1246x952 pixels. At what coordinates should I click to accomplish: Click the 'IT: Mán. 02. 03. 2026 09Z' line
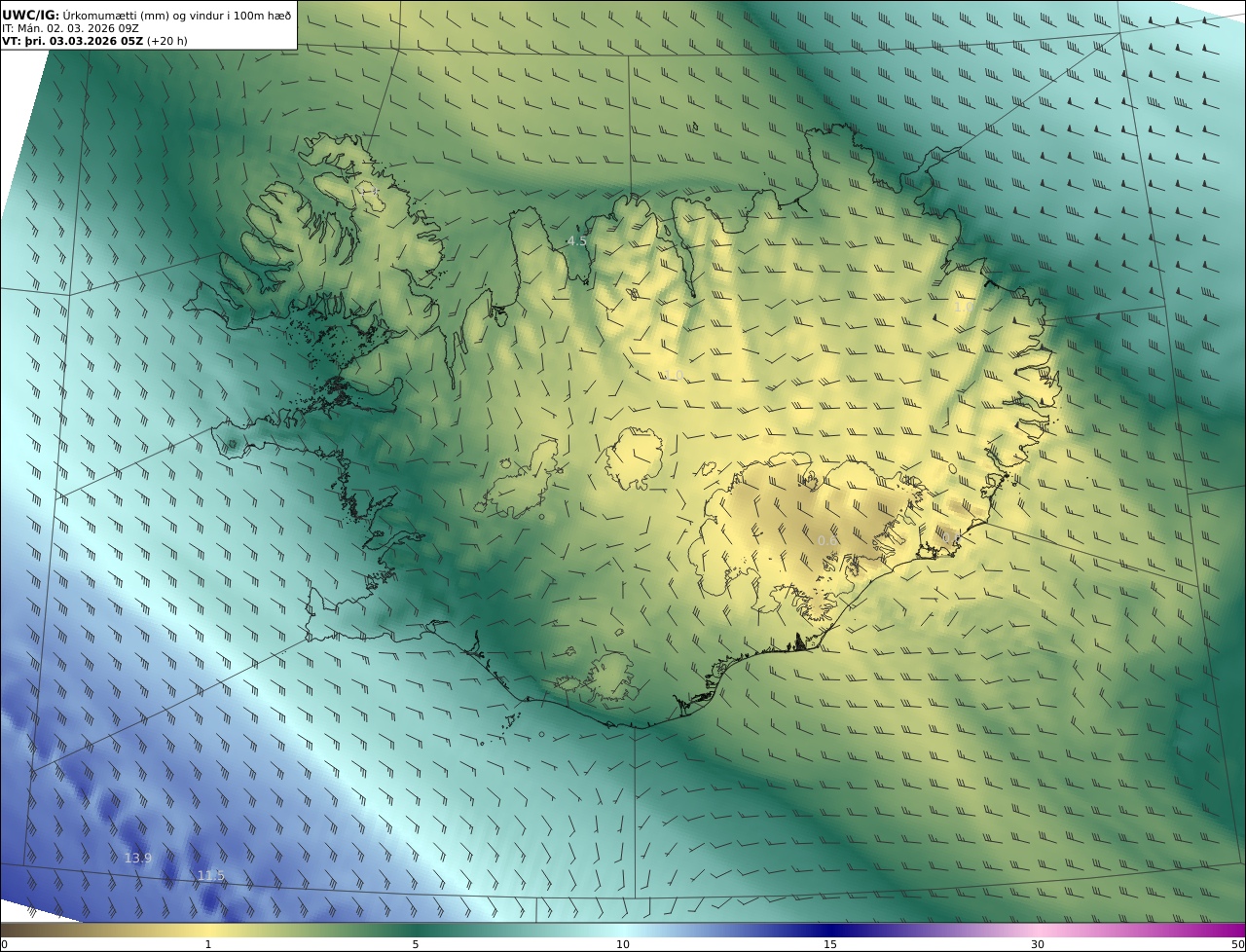point(70,28)
